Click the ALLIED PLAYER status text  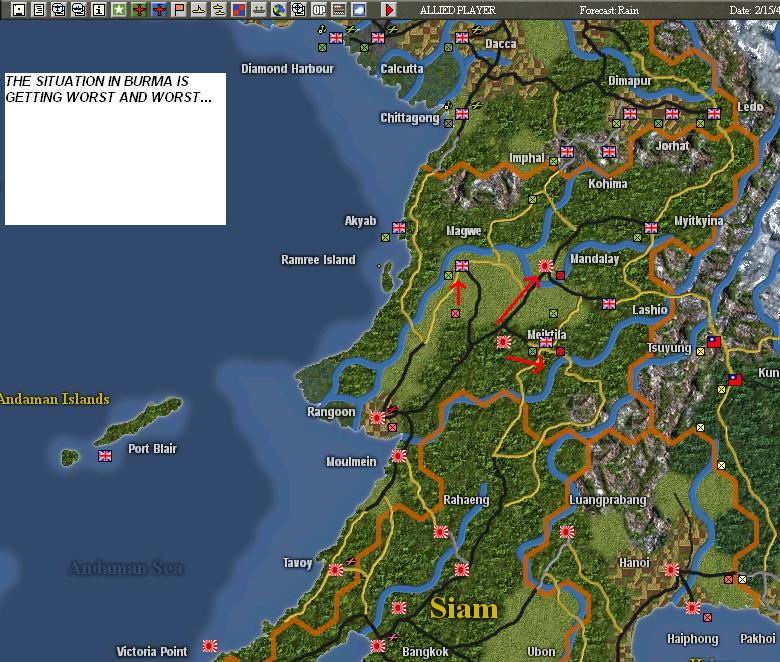pyautogui.click(x=458, y=10)
